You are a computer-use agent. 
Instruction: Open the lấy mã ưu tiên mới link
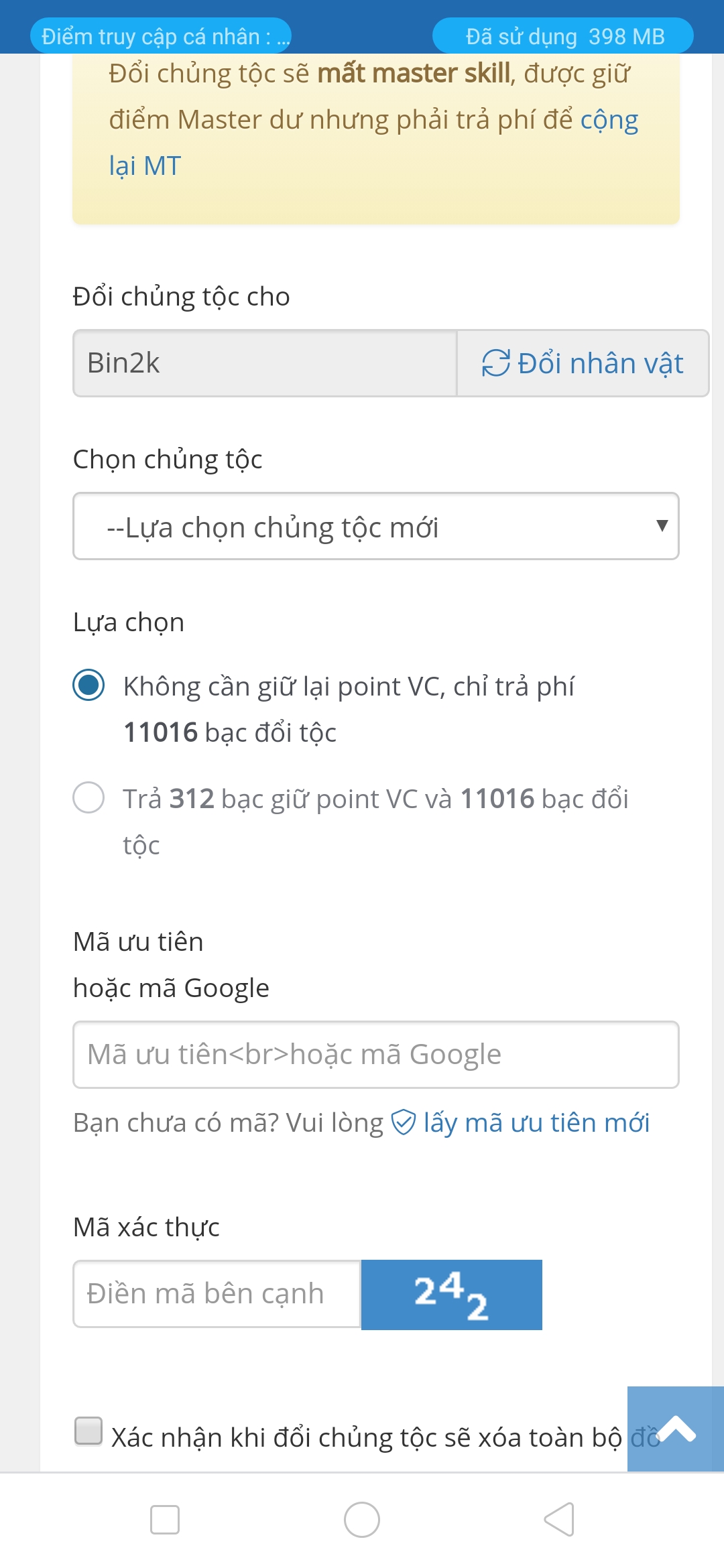pyautogui.click(x=536, y=1122)
